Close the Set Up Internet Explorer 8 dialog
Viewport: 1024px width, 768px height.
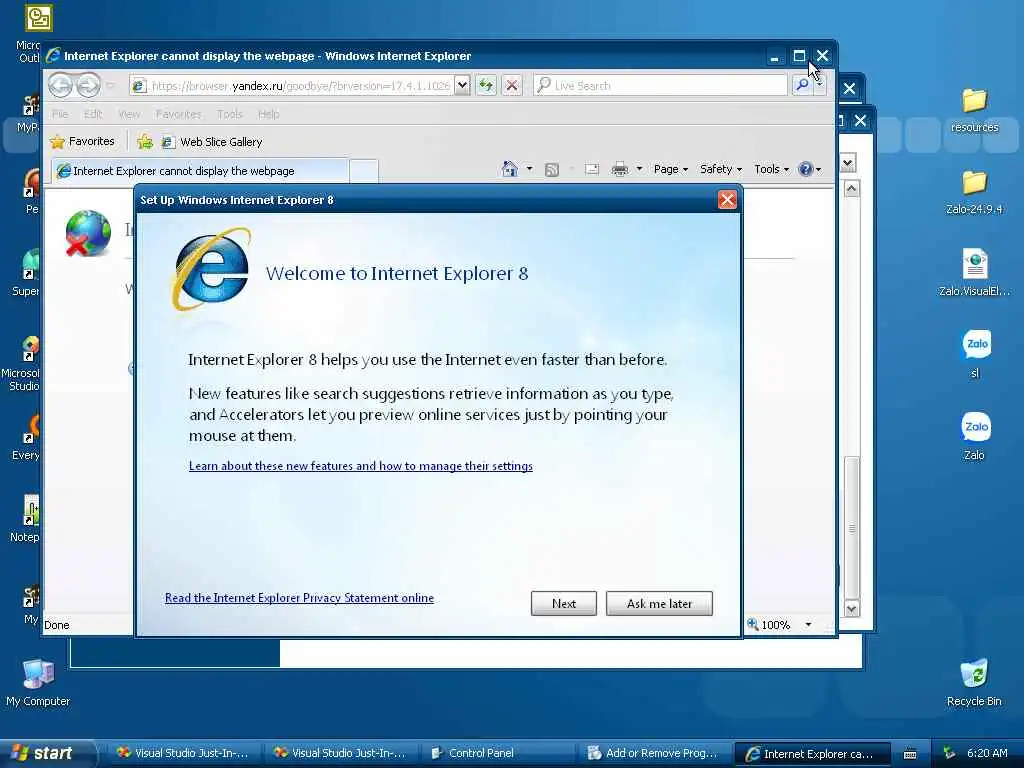point(727,200)
